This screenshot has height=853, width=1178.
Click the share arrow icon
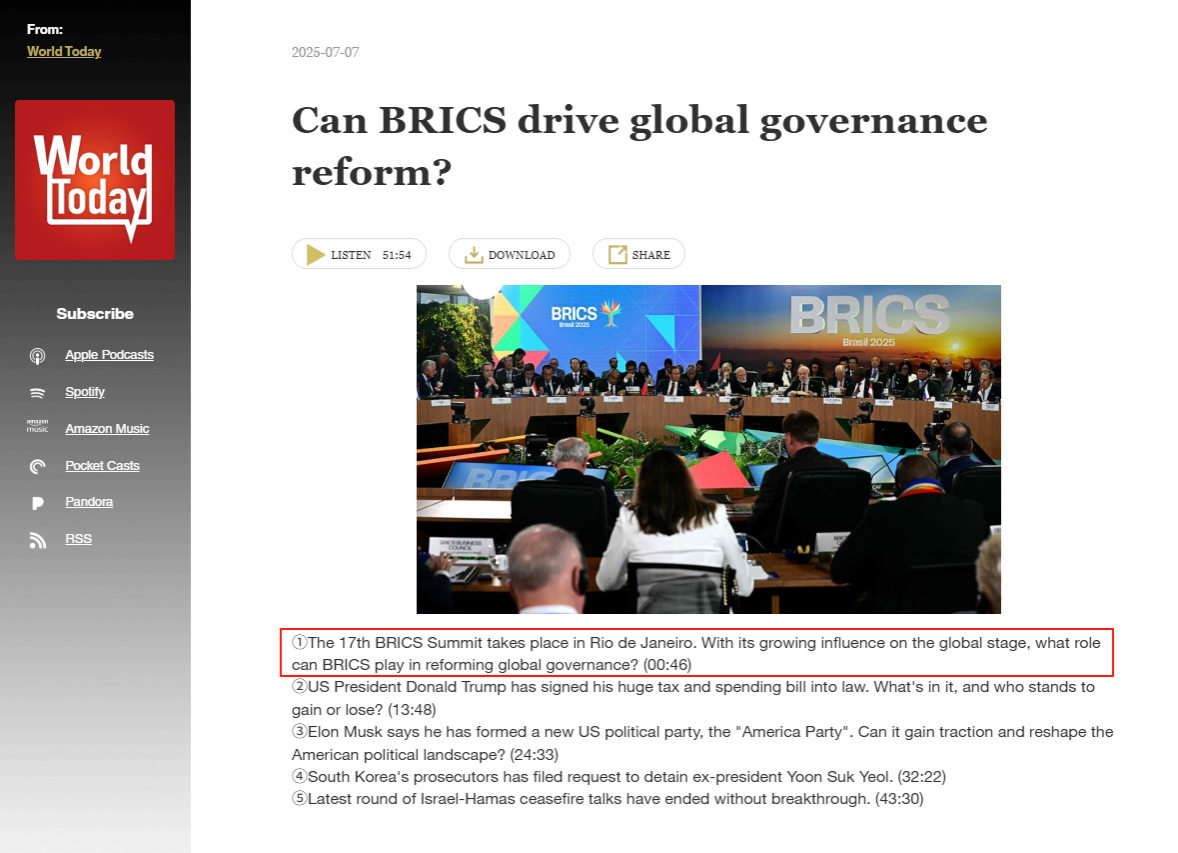pyautogui.click(x=618, y=255)
